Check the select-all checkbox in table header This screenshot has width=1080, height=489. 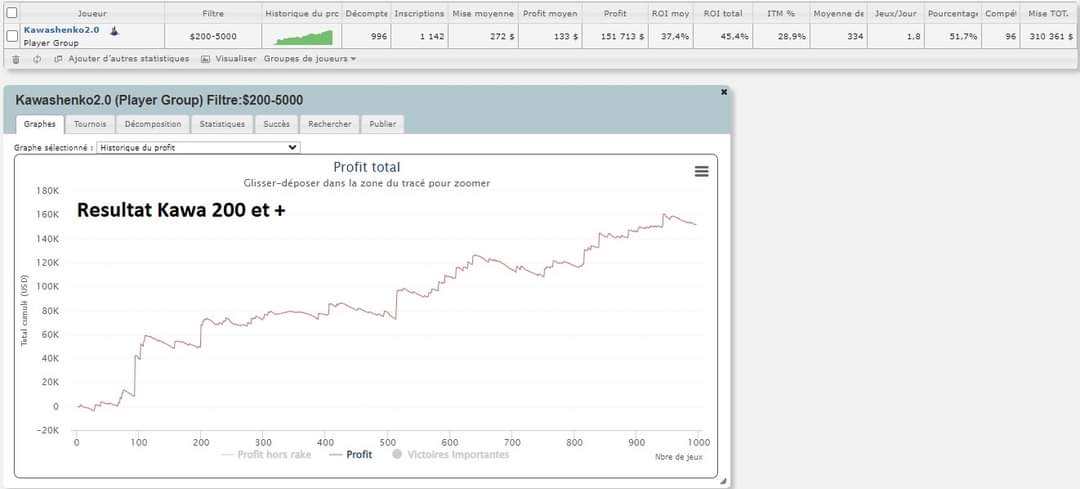coord(12,14)
